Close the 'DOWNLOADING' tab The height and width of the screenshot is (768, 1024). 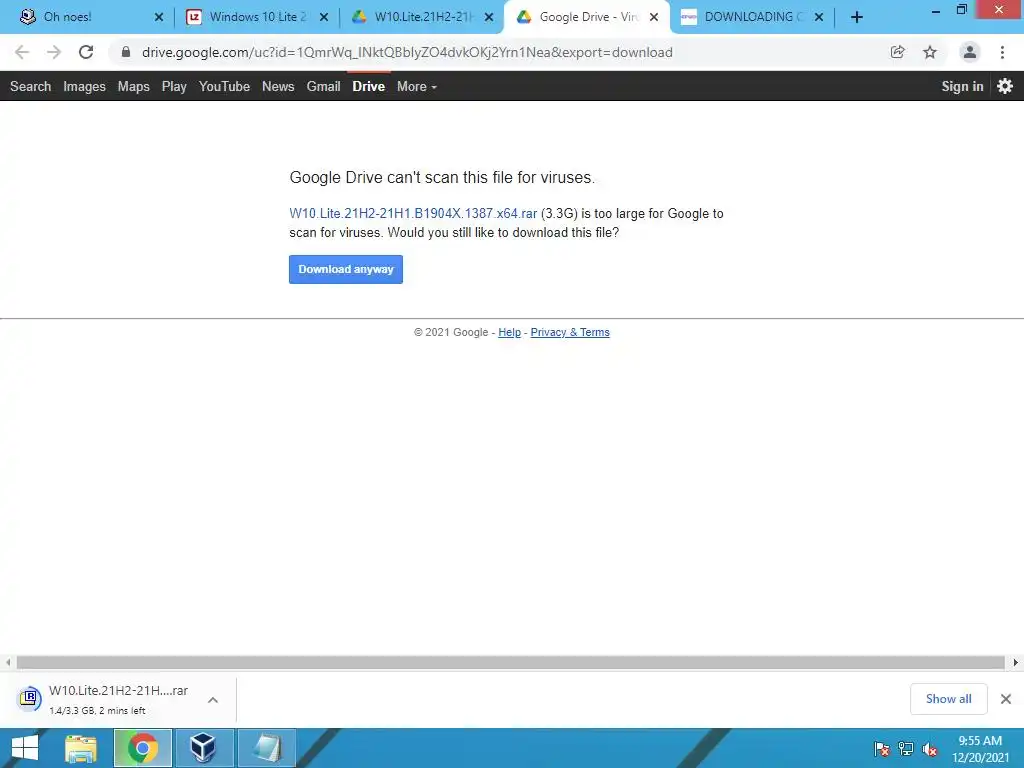pos(819,18)
